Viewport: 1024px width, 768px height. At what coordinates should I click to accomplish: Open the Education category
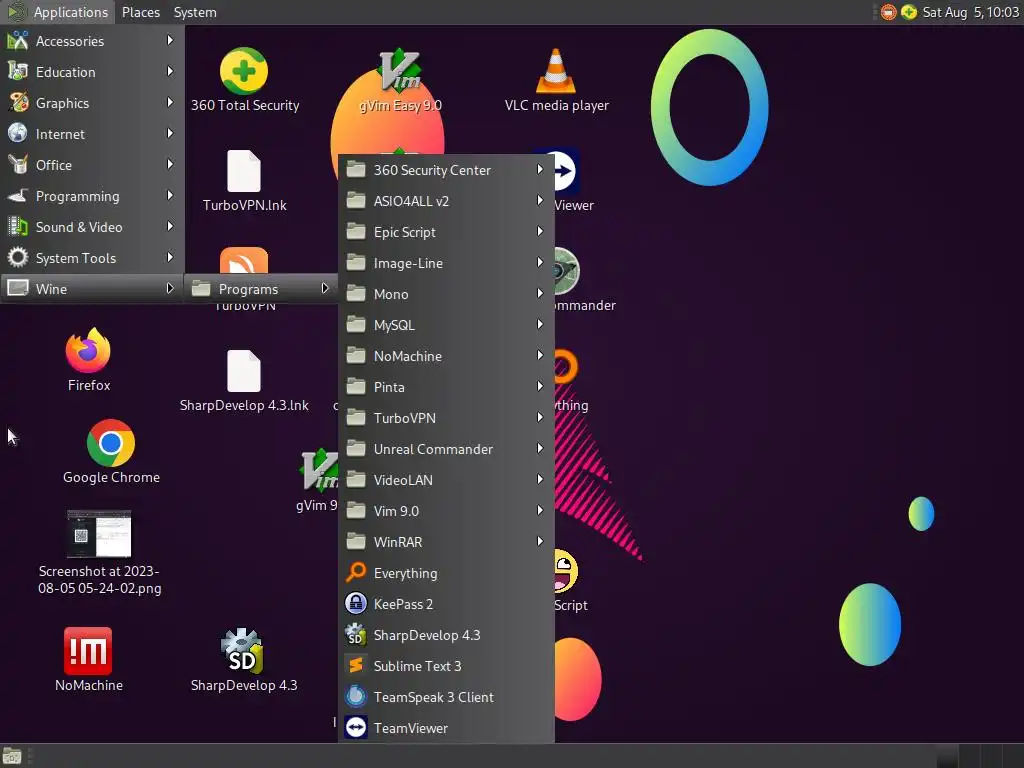click(x=92, y=72)
